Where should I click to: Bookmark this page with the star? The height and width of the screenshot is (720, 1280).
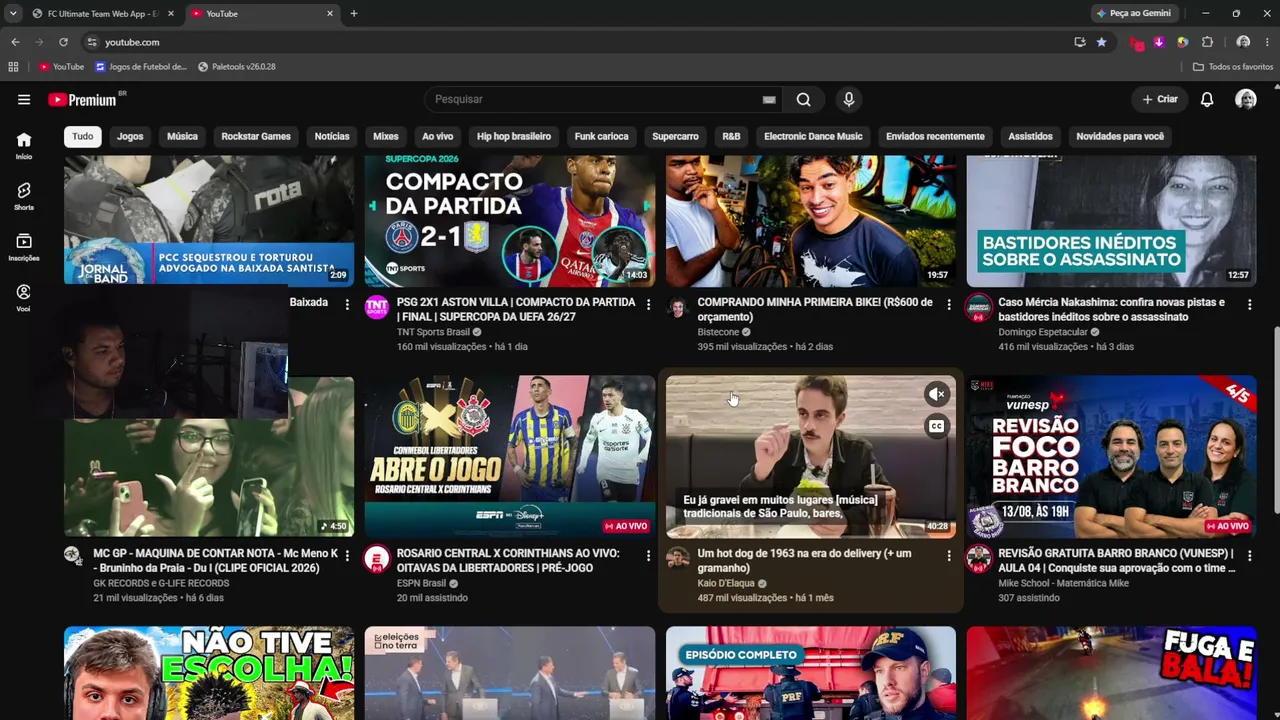pos(1101,42)
